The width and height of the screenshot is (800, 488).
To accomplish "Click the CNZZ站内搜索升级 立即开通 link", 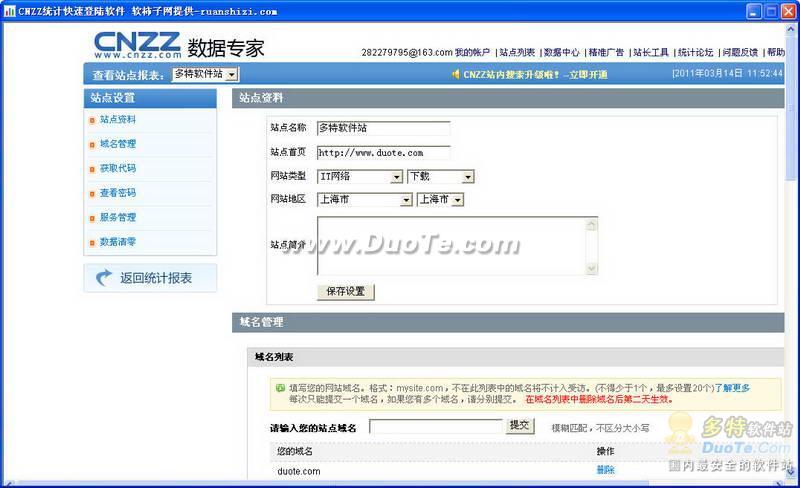I will [x=535, y=75].
